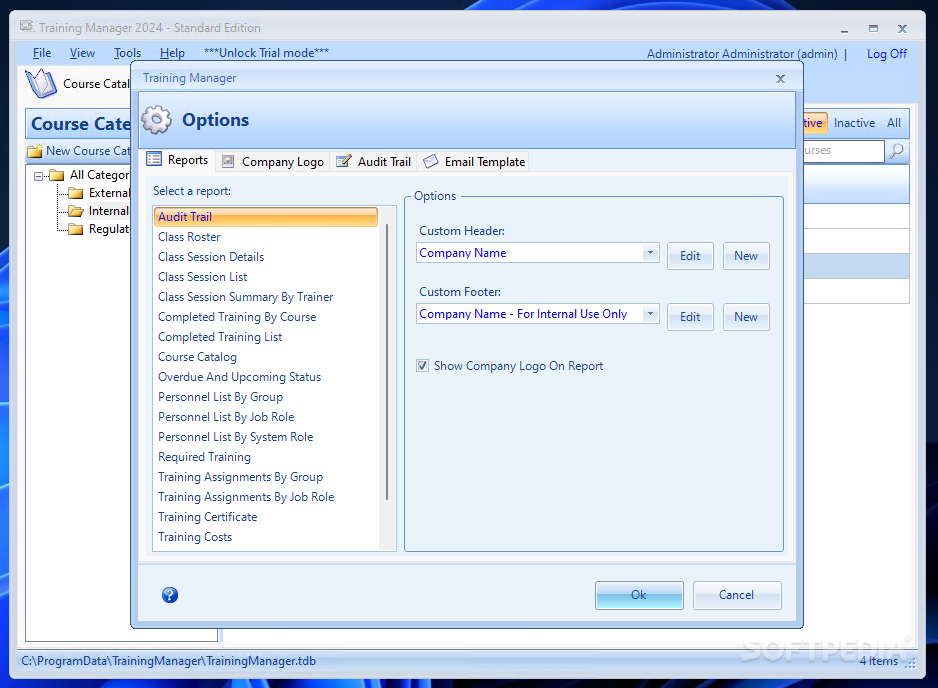Click the search magnifier icon in main window

pyautogui.click(x=896, y=151)
